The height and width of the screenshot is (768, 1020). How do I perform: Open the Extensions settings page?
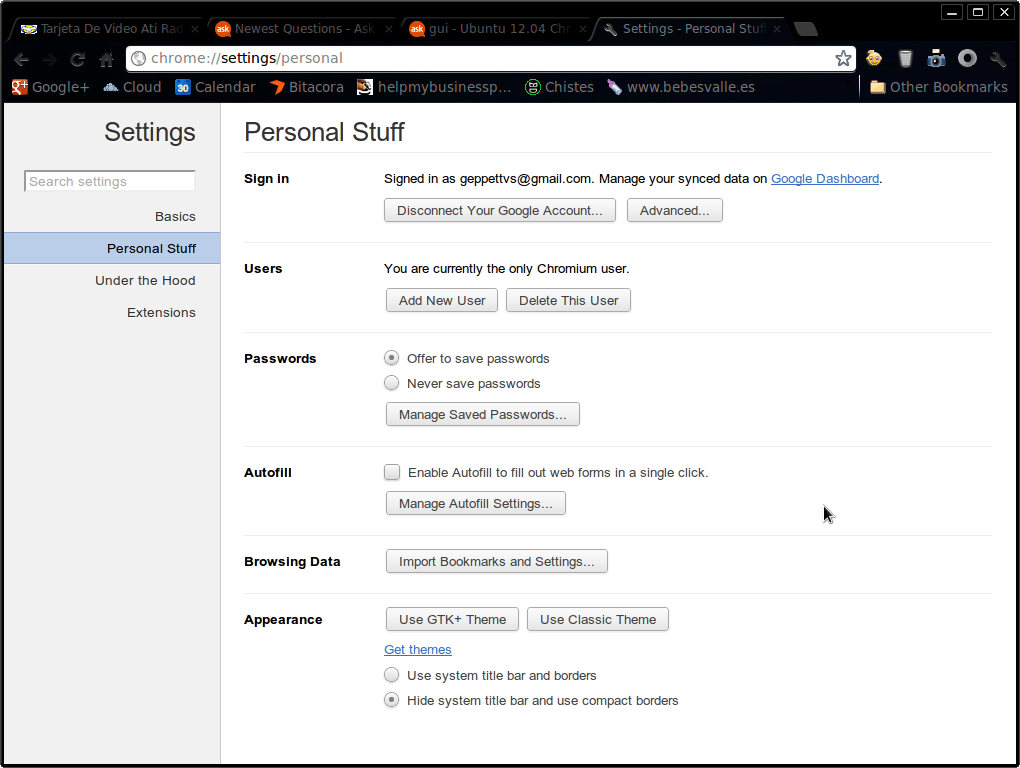coord(161,313)
